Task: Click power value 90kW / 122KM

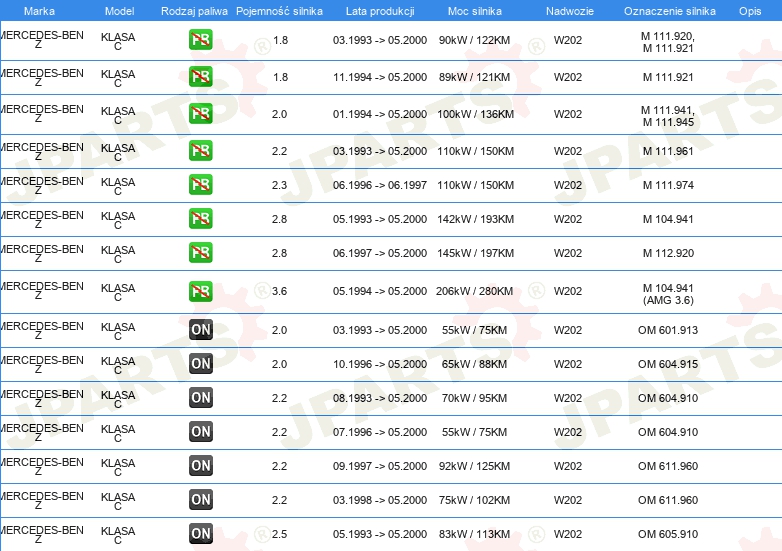Action: point(474,40)
